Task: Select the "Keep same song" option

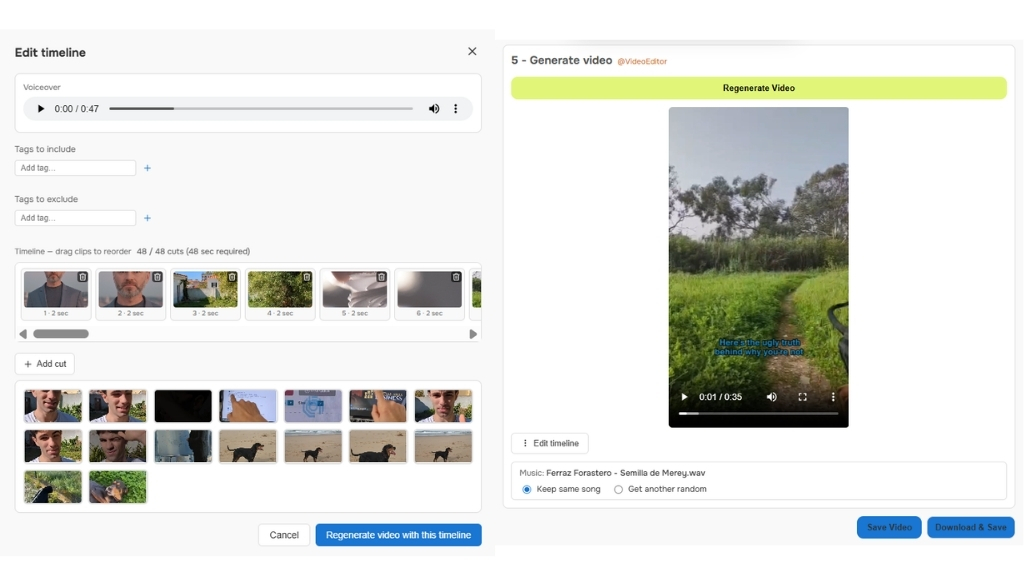Action: tap(527, 489)
